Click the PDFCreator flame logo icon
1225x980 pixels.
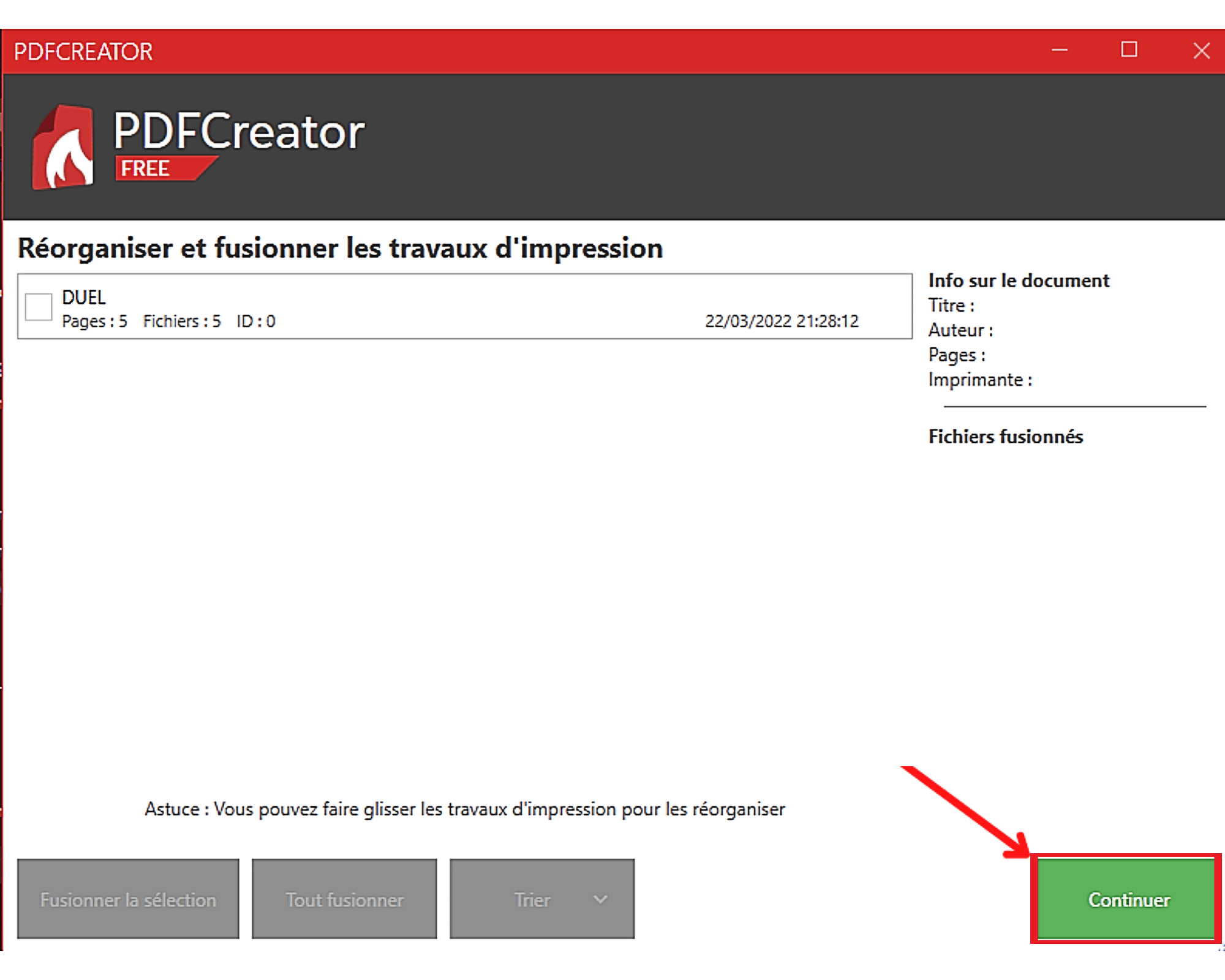[x=63, y=147]
